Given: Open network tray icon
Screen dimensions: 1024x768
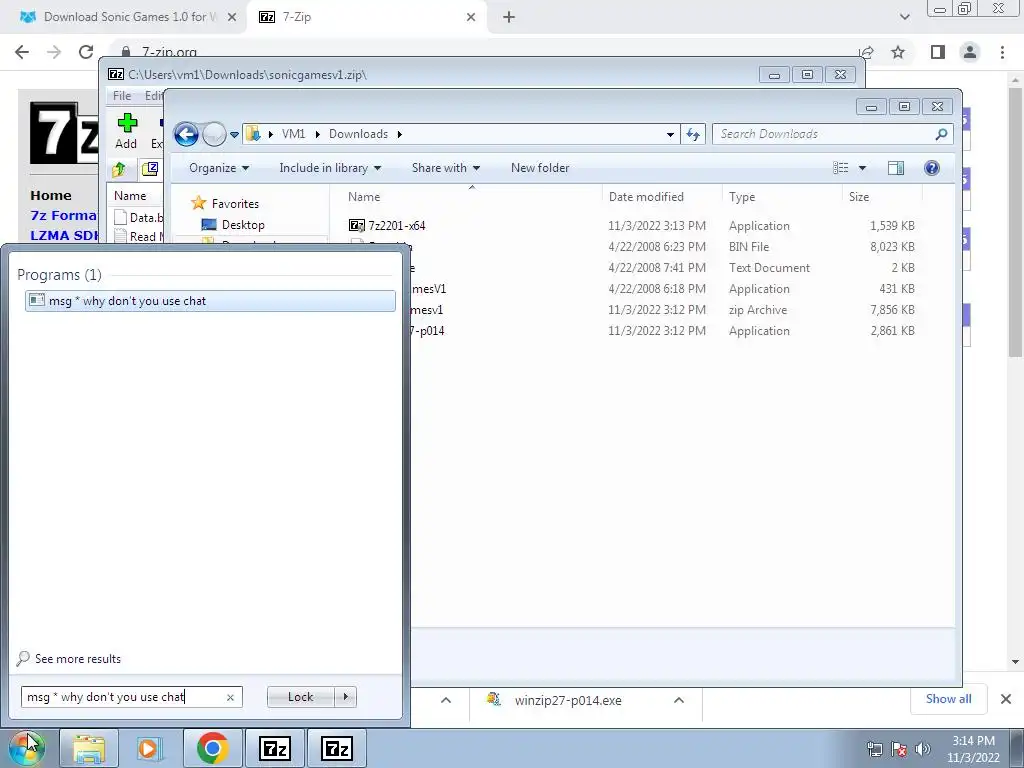Looking at the screenshot, I should pos(874,748).
